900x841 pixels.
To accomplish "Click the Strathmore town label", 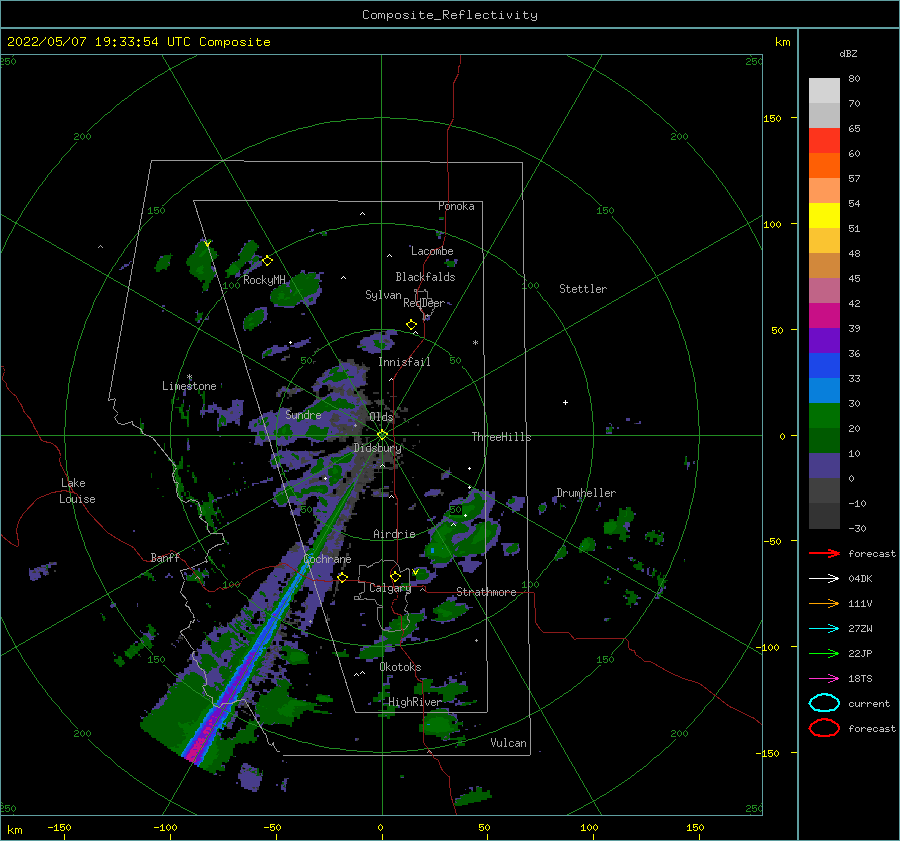I will 486,592.
